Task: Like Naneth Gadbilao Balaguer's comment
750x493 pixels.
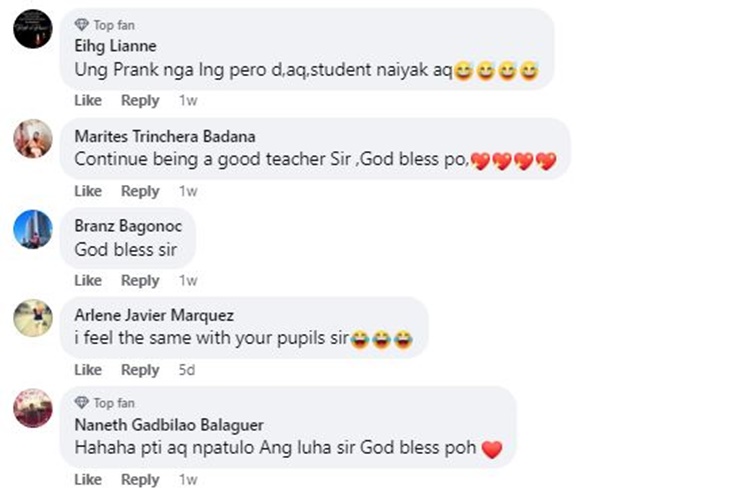Action: 88,479
